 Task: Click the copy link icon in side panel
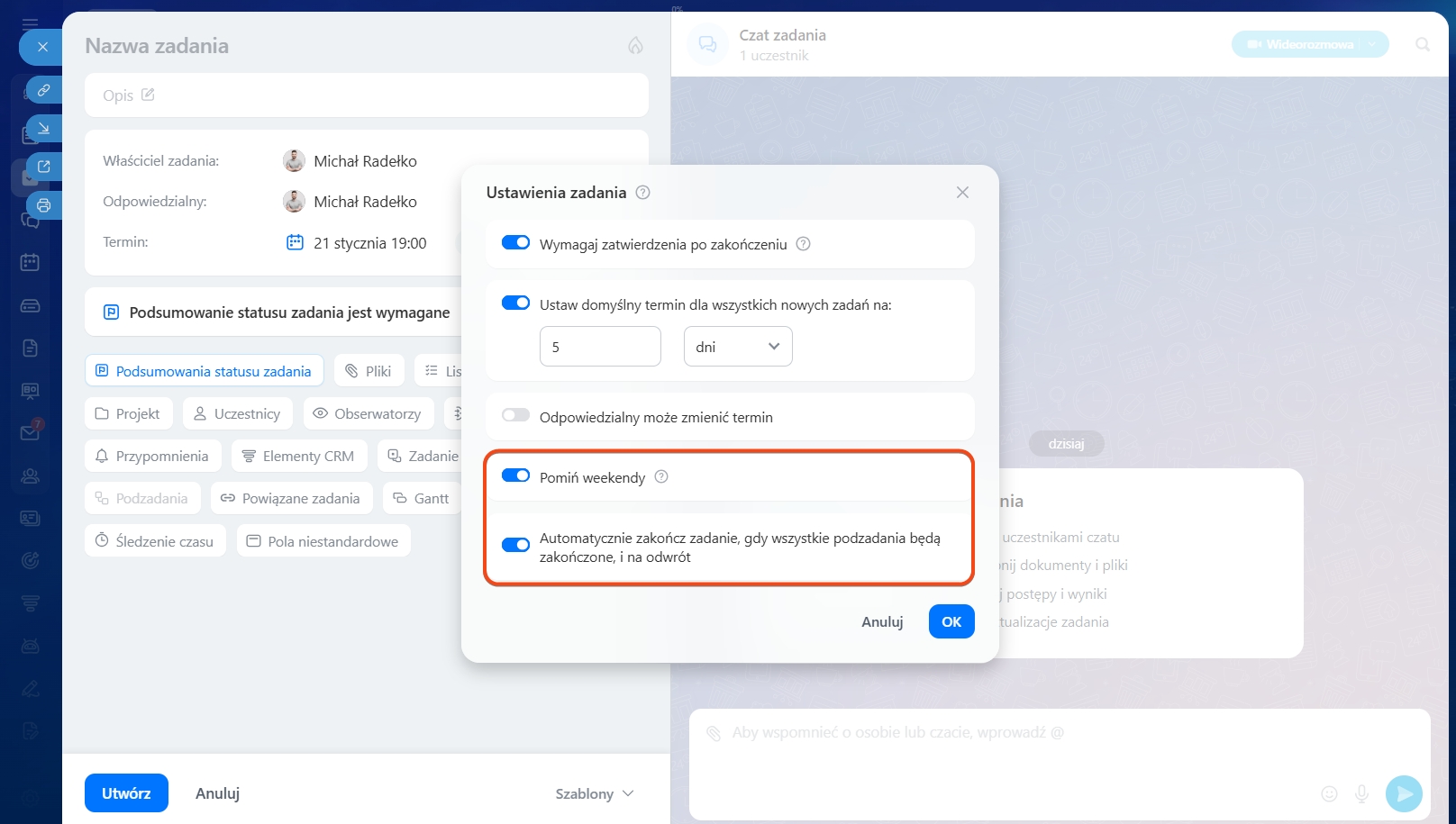coord(43,90)
